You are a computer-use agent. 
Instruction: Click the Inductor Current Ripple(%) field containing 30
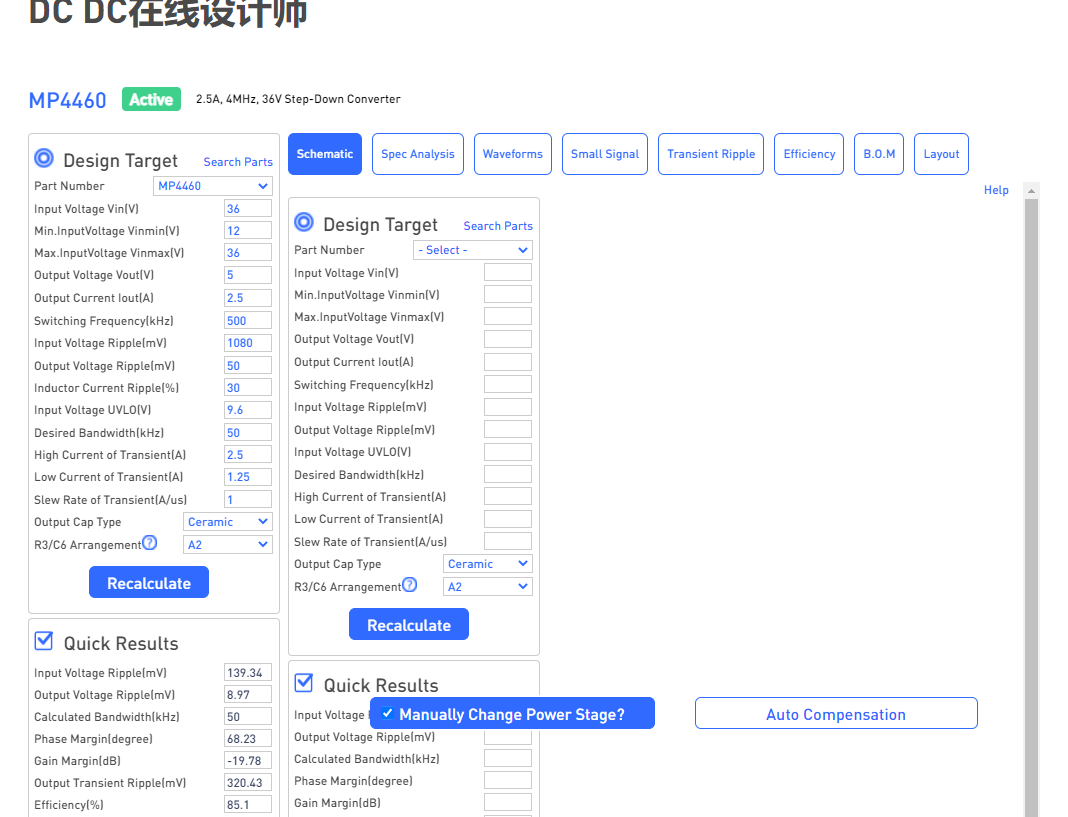coord(248,388)
